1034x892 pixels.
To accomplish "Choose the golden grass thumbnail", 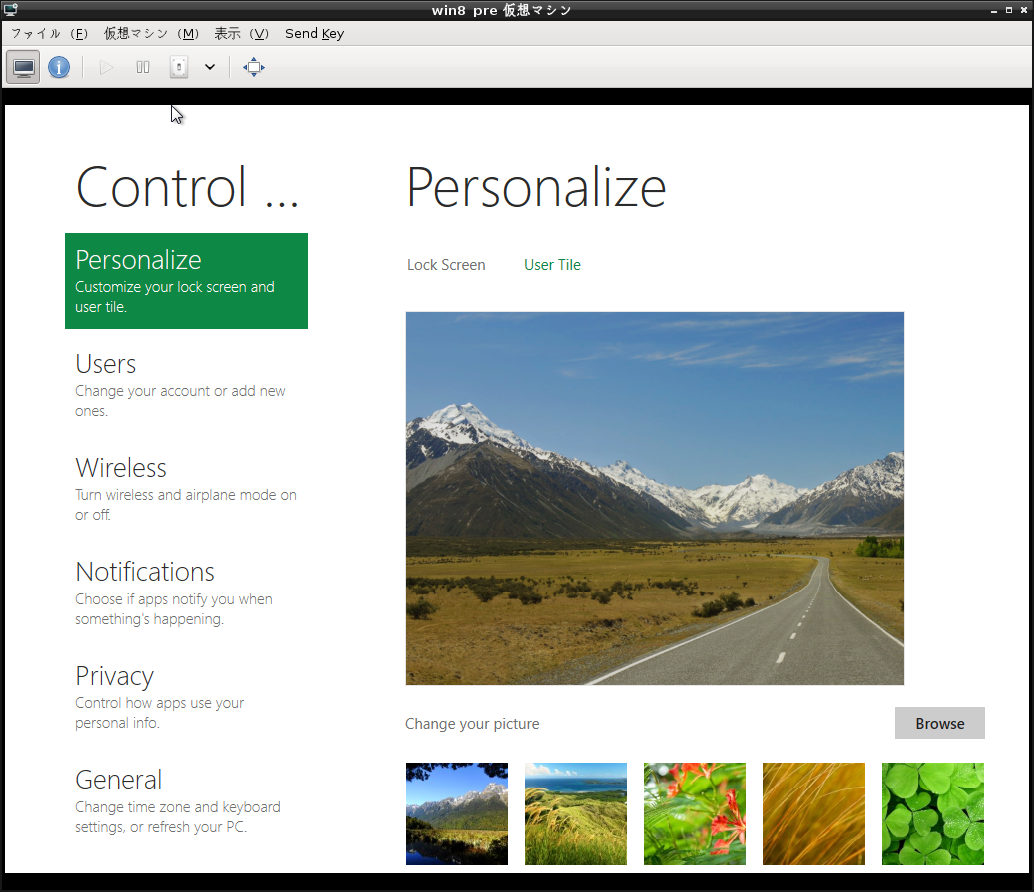I will 814,814.
